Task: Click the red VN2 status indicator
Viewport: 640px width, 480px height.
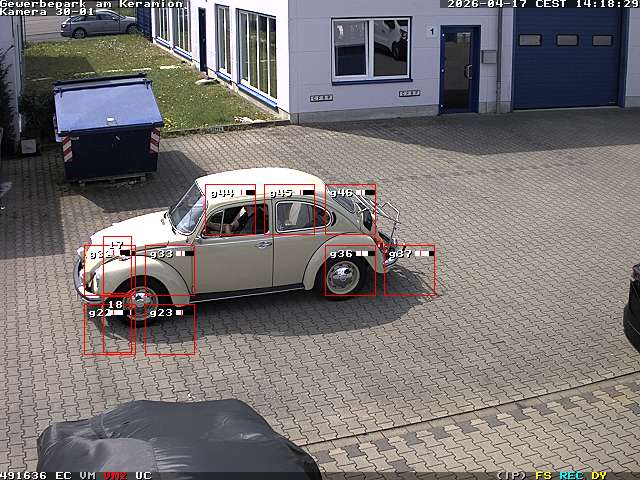Action: click(x=115, y=475)
